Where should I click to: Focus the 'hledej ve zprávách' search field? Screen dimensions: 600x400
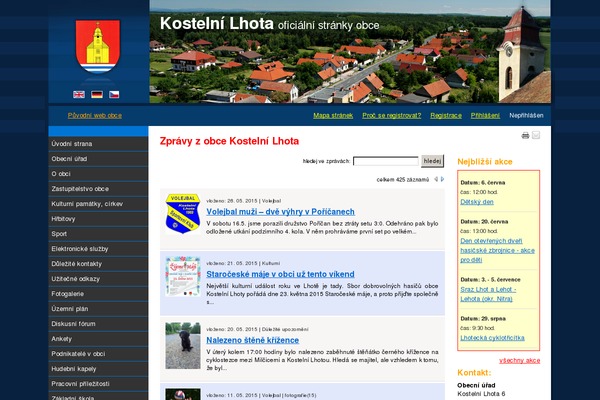click(x=386, y=161)
